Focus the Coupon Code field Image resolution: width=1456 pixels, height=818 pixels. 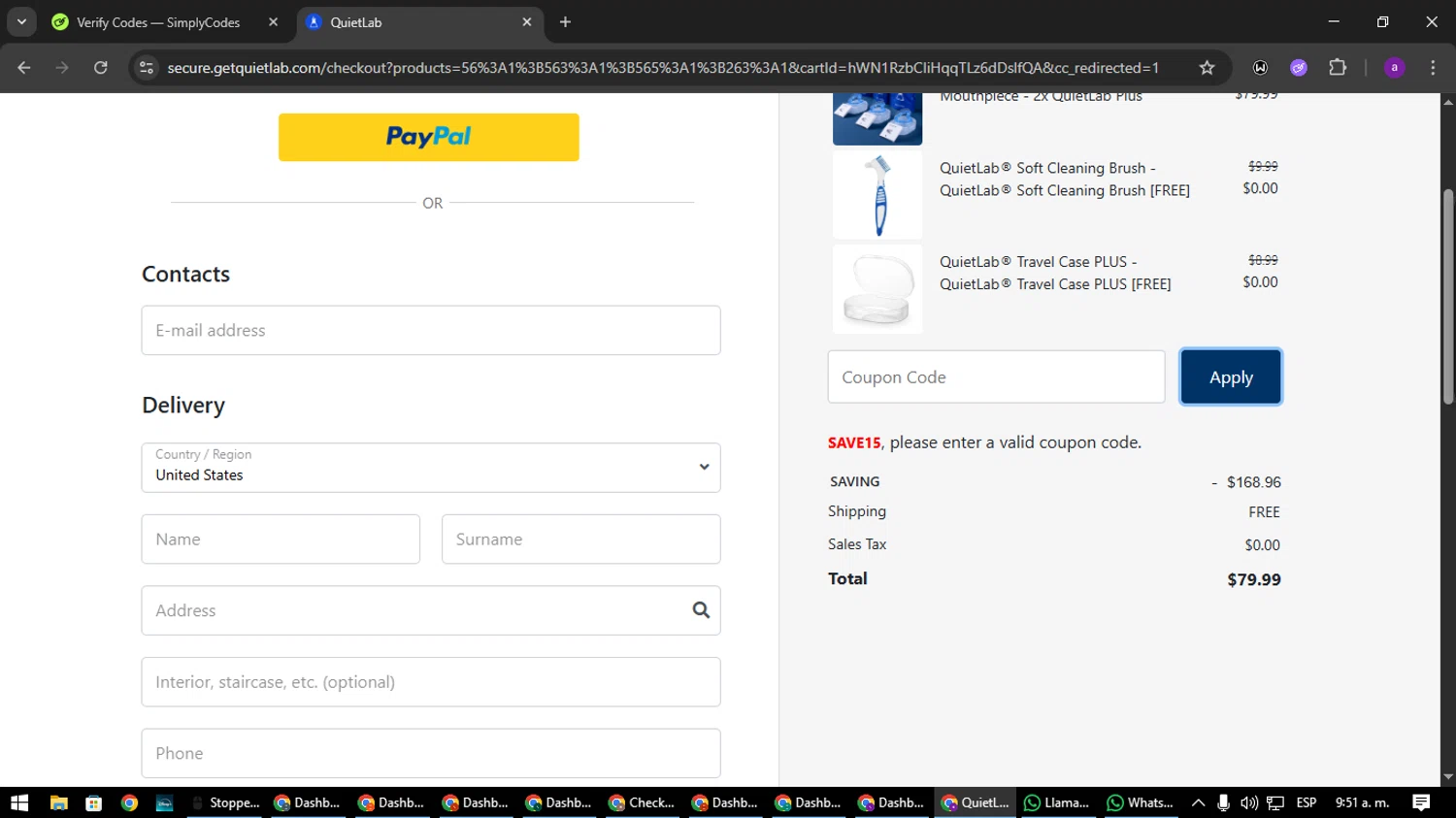996,376
